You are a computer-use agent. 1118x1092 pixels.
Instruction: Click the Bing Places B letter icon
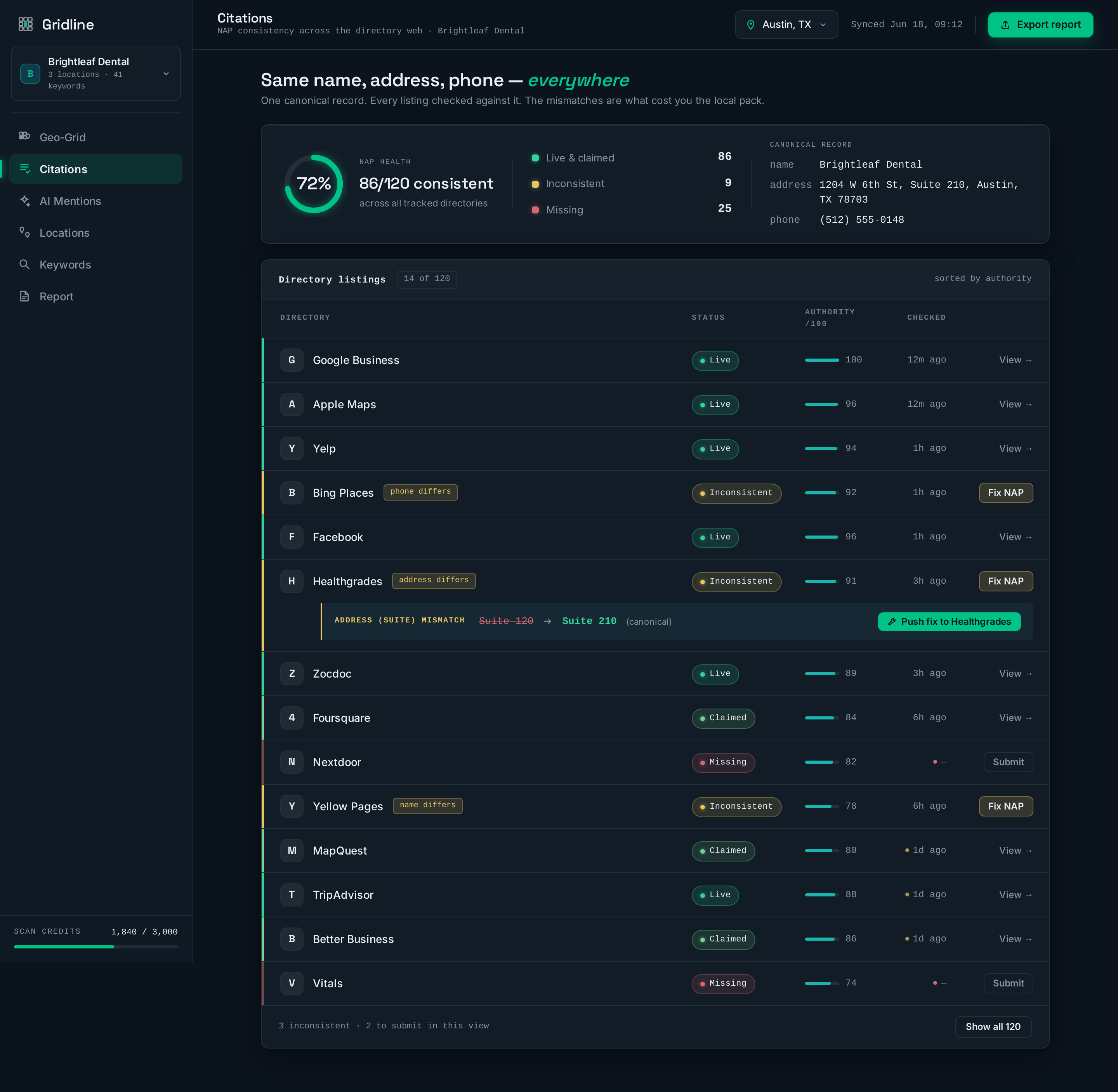(x=292, y=492)
